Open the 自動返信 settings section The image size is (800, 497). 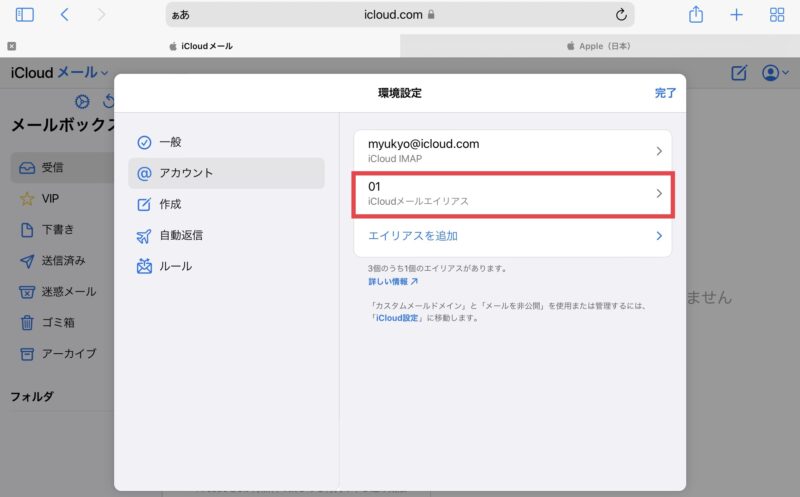point(226,235)
